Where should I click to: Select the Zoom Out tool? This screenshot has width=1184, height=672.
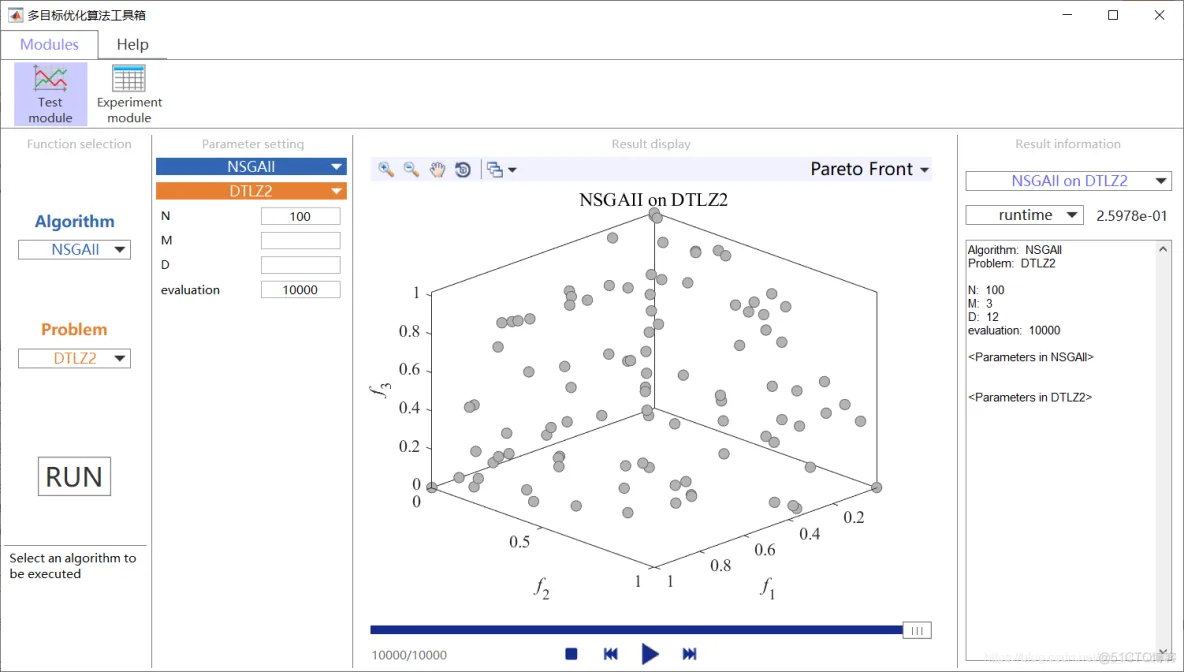(x=411, y=170)
